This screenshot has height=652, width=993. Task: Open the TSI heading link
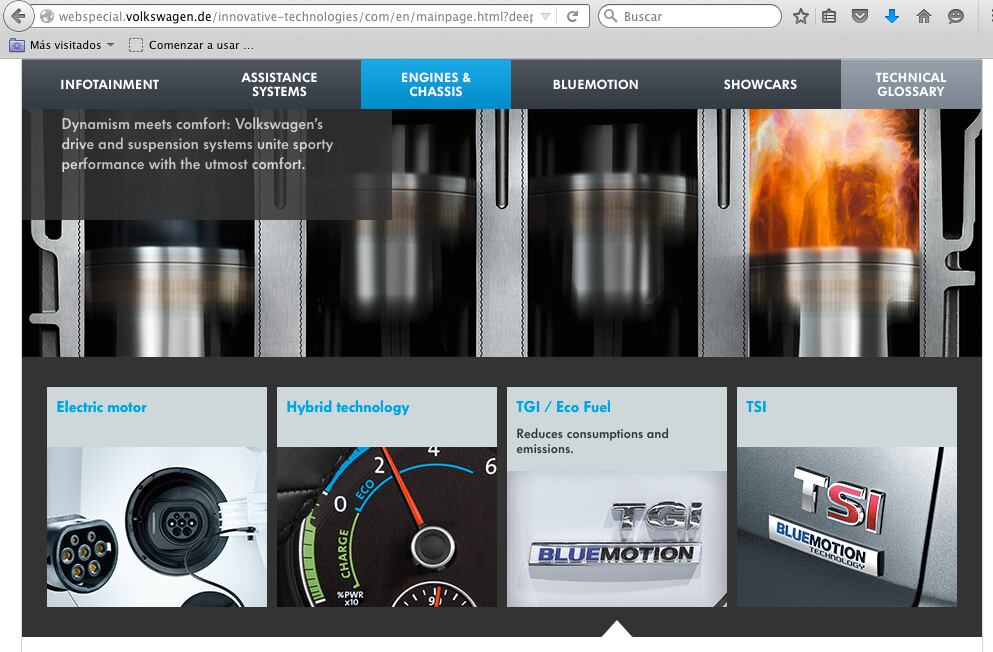[756, 407]
